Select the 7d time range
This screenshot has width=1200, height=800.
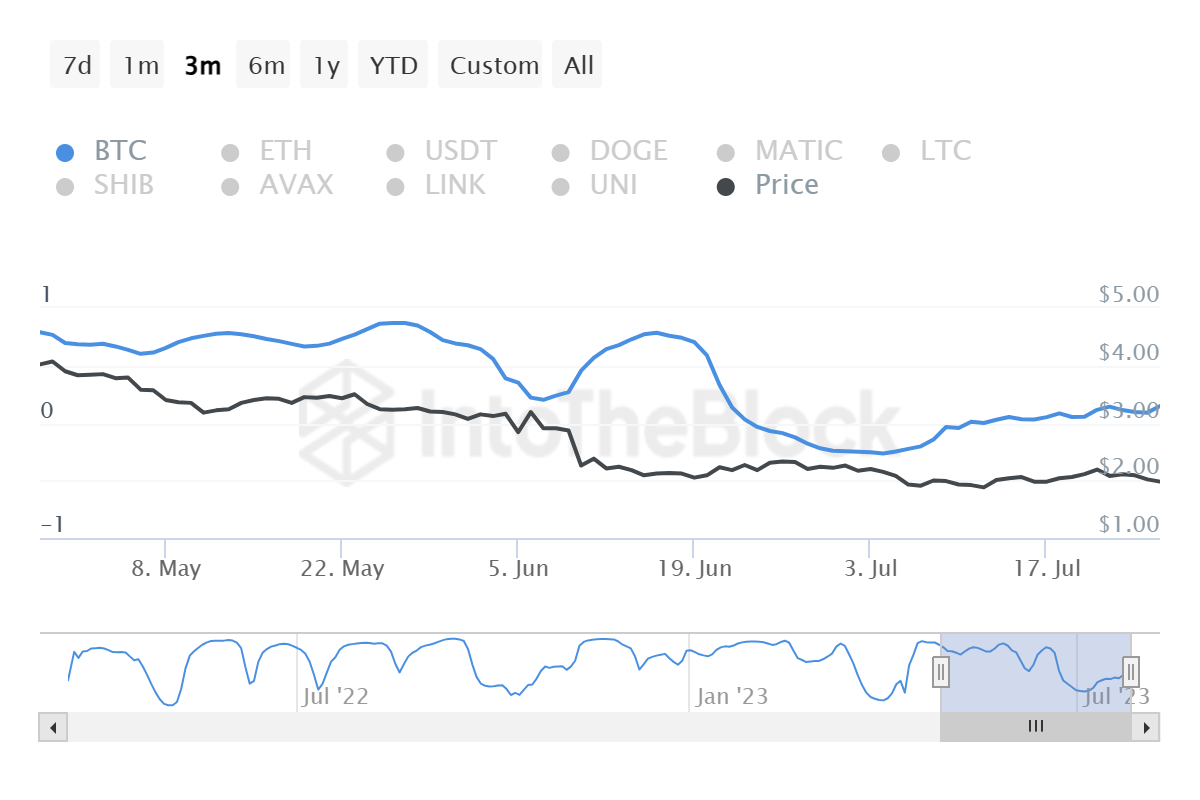click(77, 66)
